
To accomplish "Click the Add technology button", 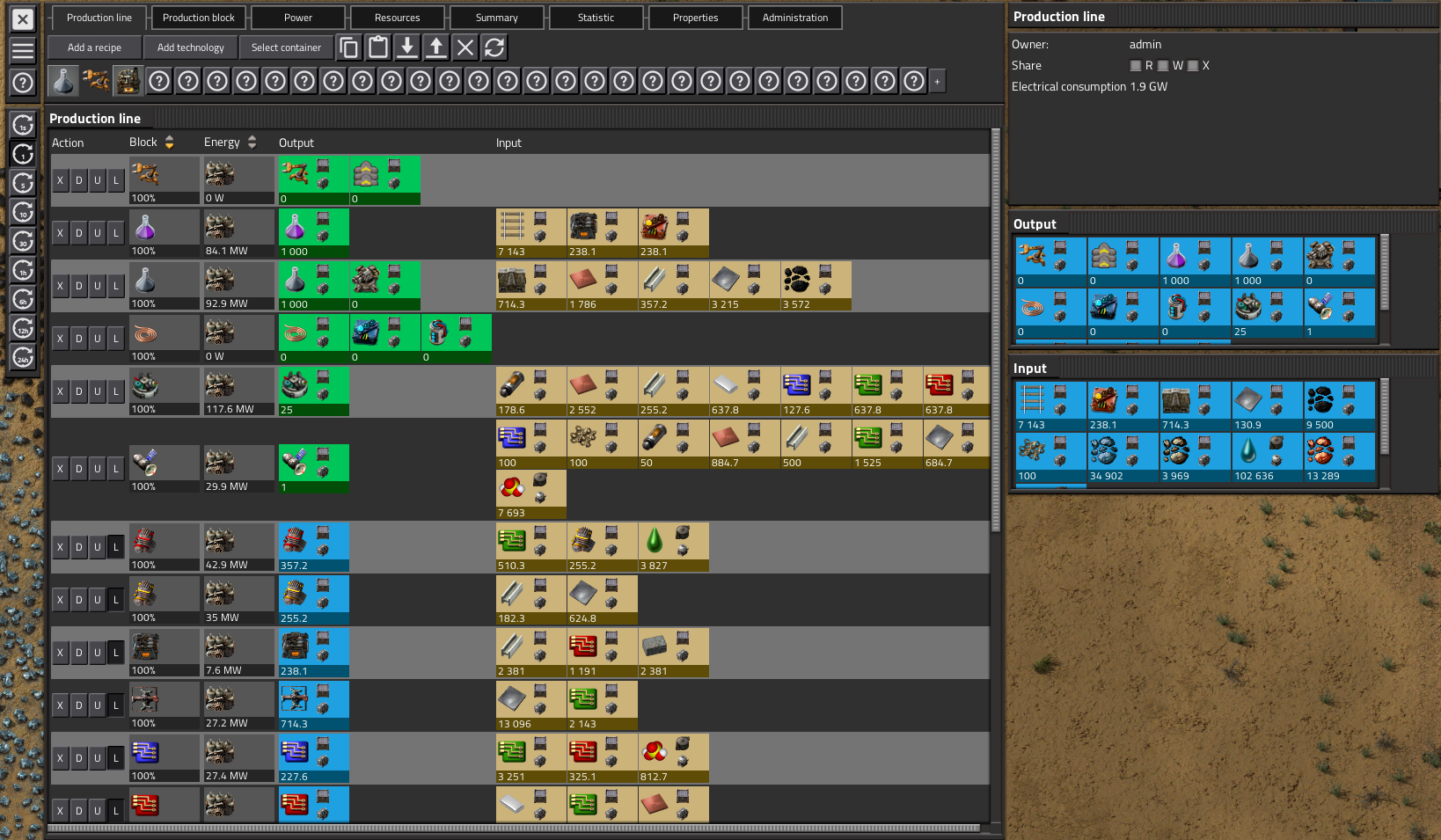I will point(190,47).
